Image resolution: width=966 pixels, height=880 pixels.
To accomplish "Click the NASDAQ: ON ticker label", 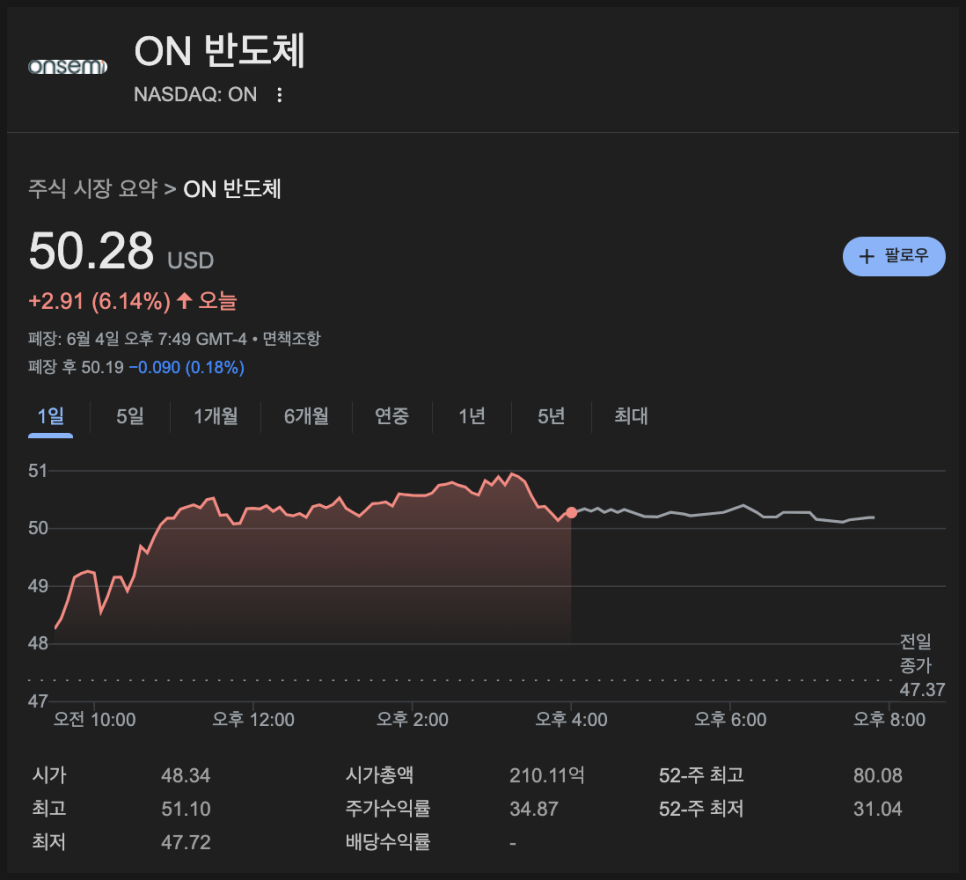I will [x=195, y=94].
